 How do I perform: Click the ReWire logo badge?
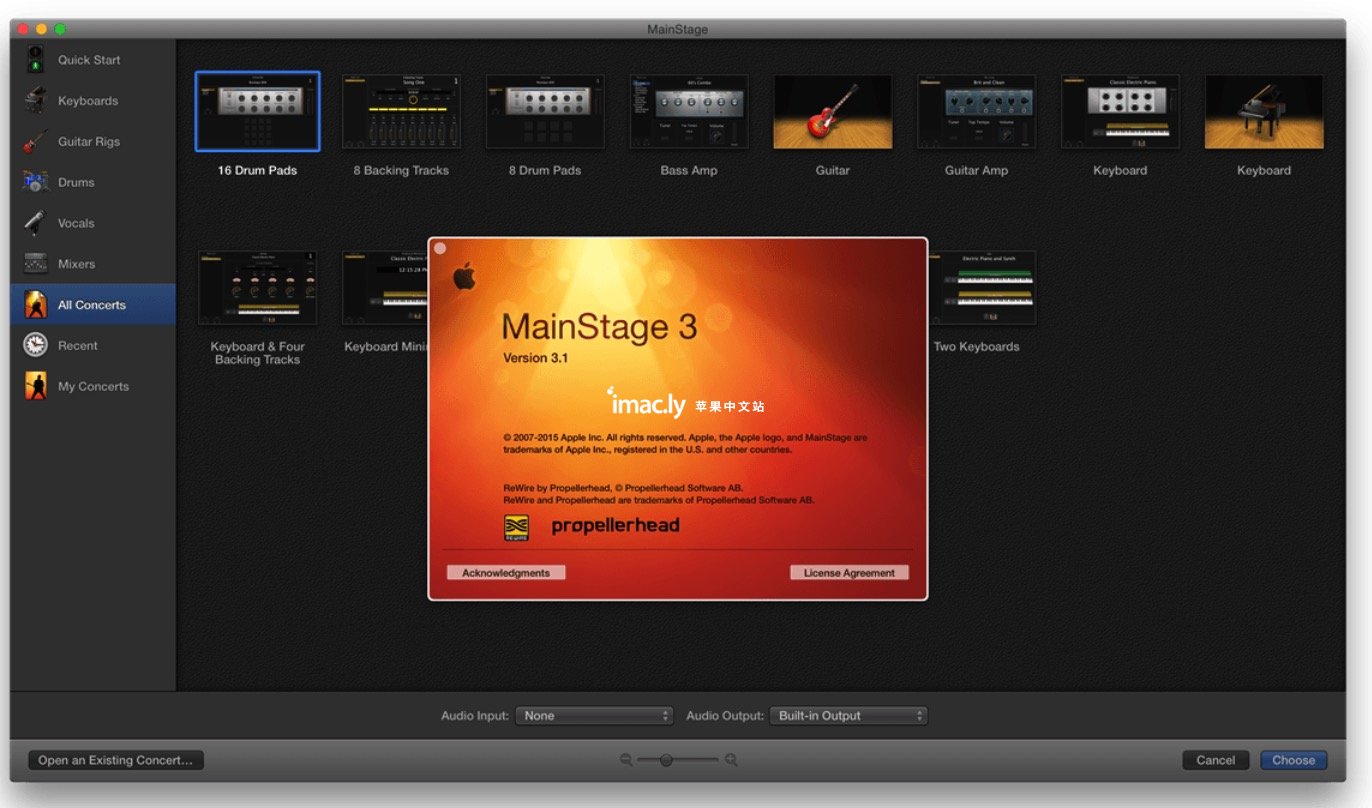click(517, 528)
